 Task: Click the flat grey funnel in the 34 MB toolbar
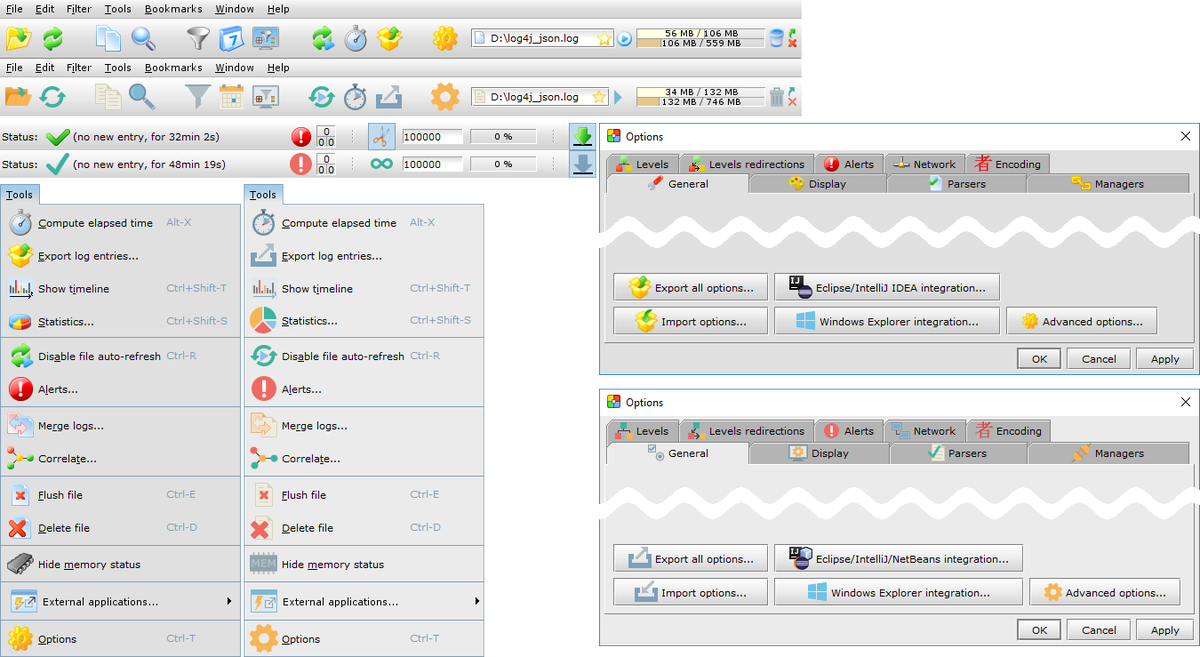[x=199, y=97]
